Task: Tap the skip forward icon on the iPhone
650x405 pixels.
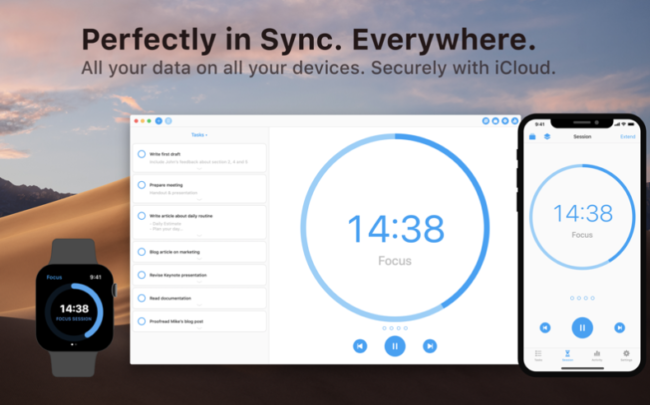Action: pos(619,327)
